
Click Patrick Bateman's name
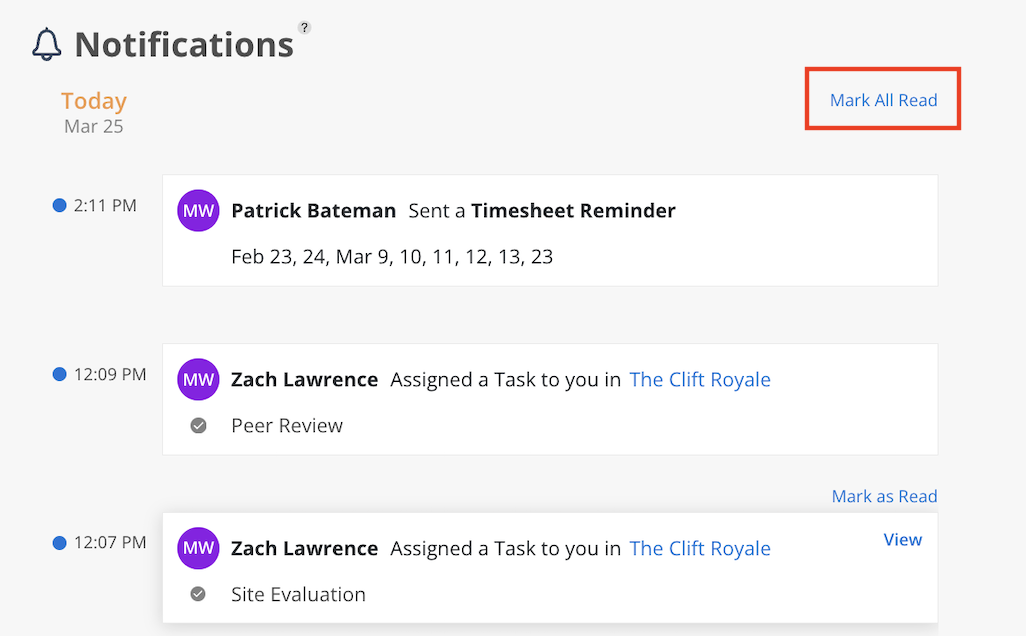(x=314, y=211)
